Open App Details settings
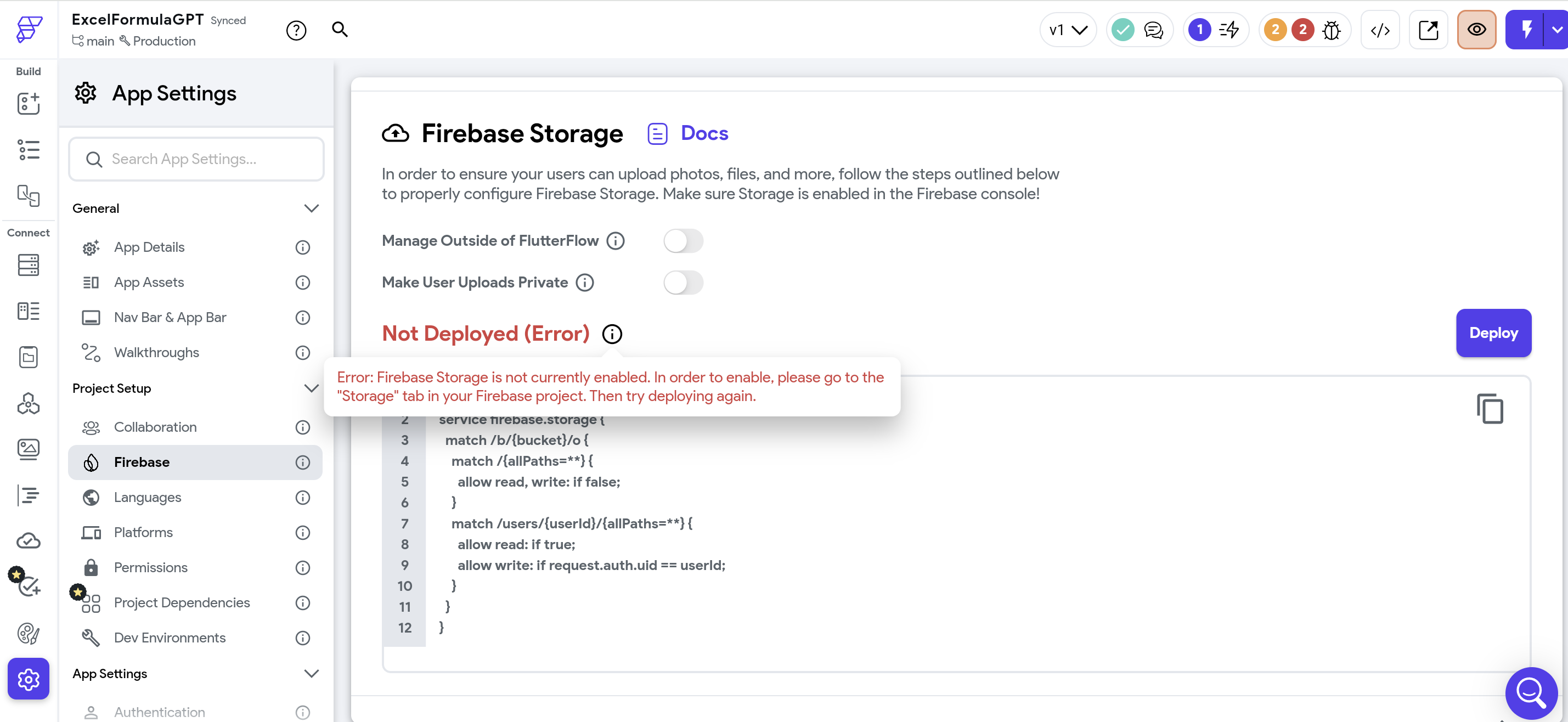 [x=195, y=248]
